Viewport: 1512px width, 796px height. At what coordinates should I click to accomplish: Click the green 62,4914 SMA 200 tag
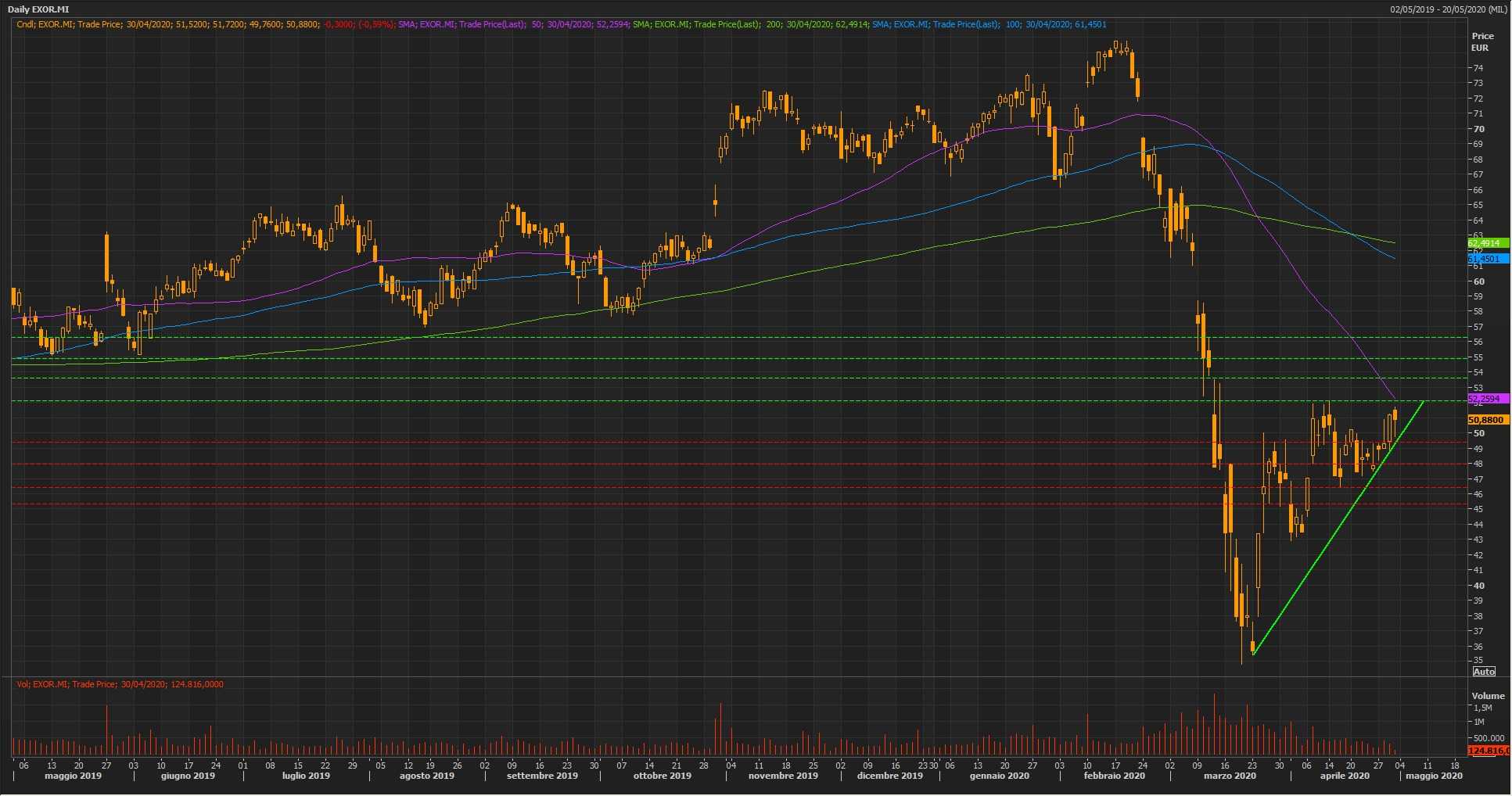coord(1487,243)
